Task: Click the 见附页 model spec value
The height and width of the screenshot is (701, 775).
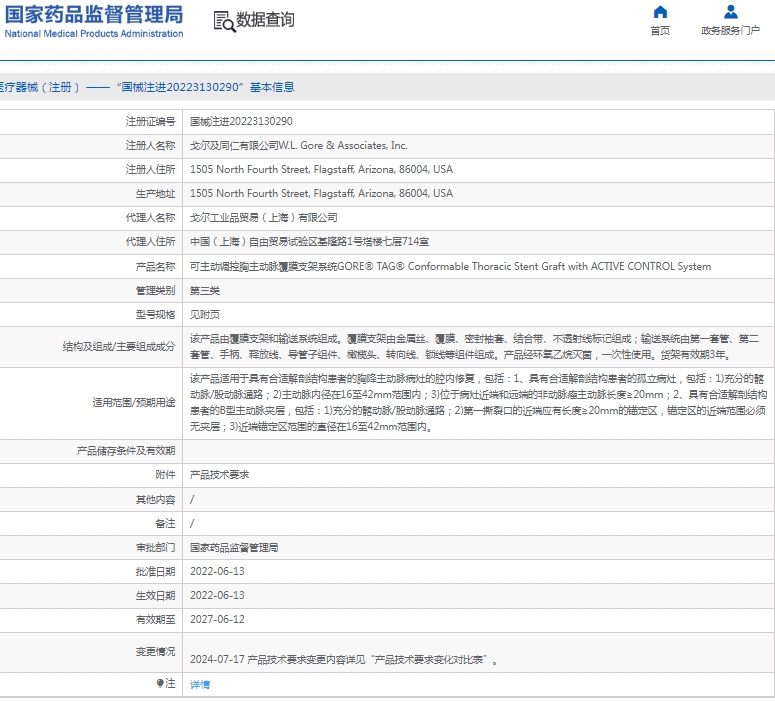Action: click(205, 315)
